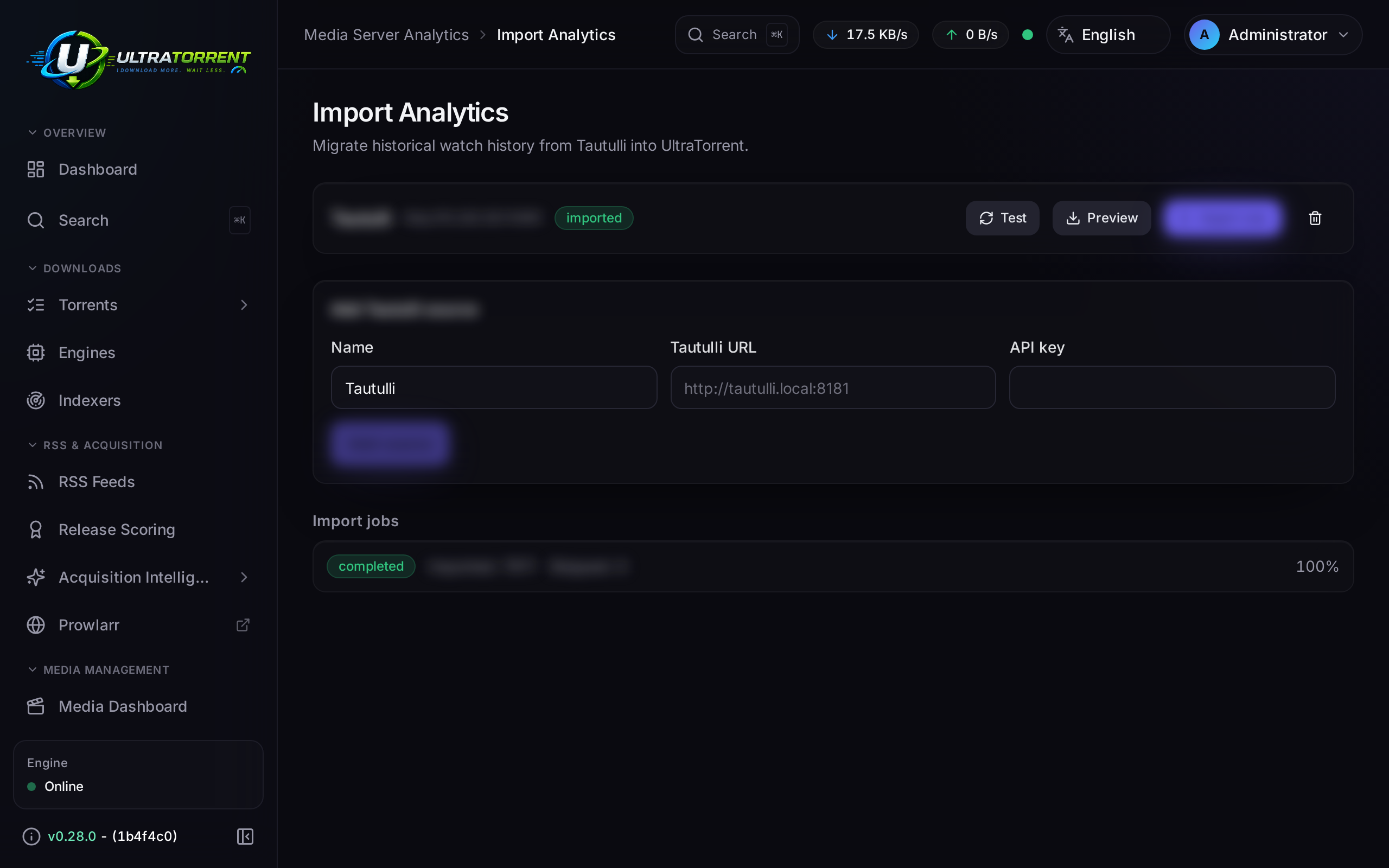Screen dimensions: 1389x868
Task: Click the UltraTorrent logo
Action: (x=138, y=60)
